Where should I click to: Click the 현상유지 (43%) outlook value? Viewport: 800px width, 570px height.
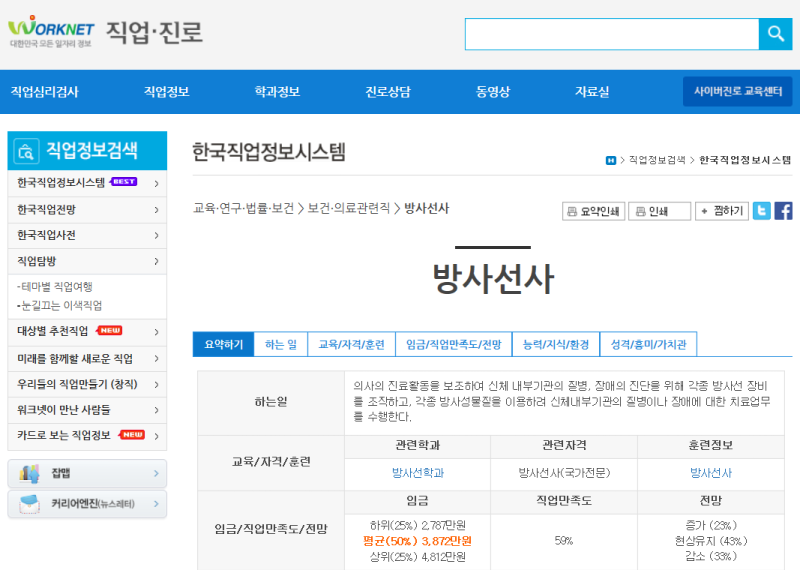pyautogui.click(x=711, y=541)
